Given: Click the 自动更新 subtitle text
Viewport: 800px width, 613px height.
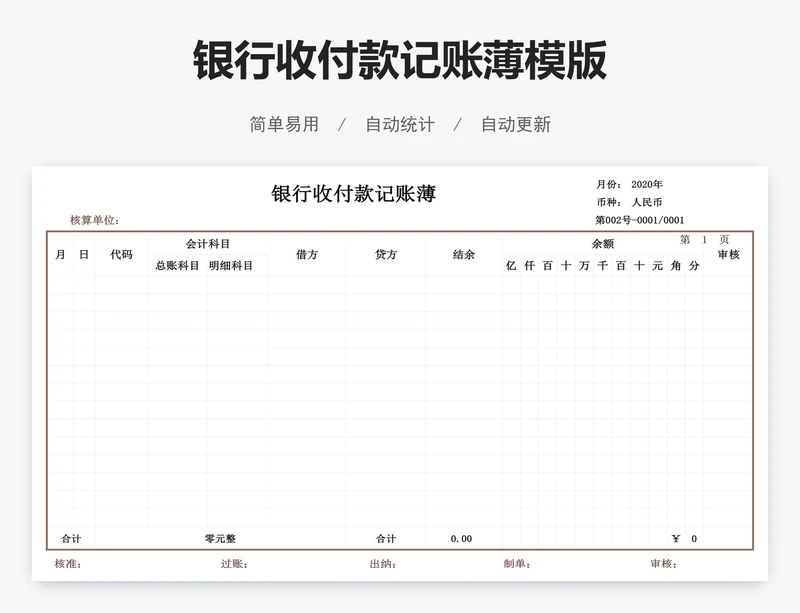Looking at the screenshot, I should coord(516,125).
